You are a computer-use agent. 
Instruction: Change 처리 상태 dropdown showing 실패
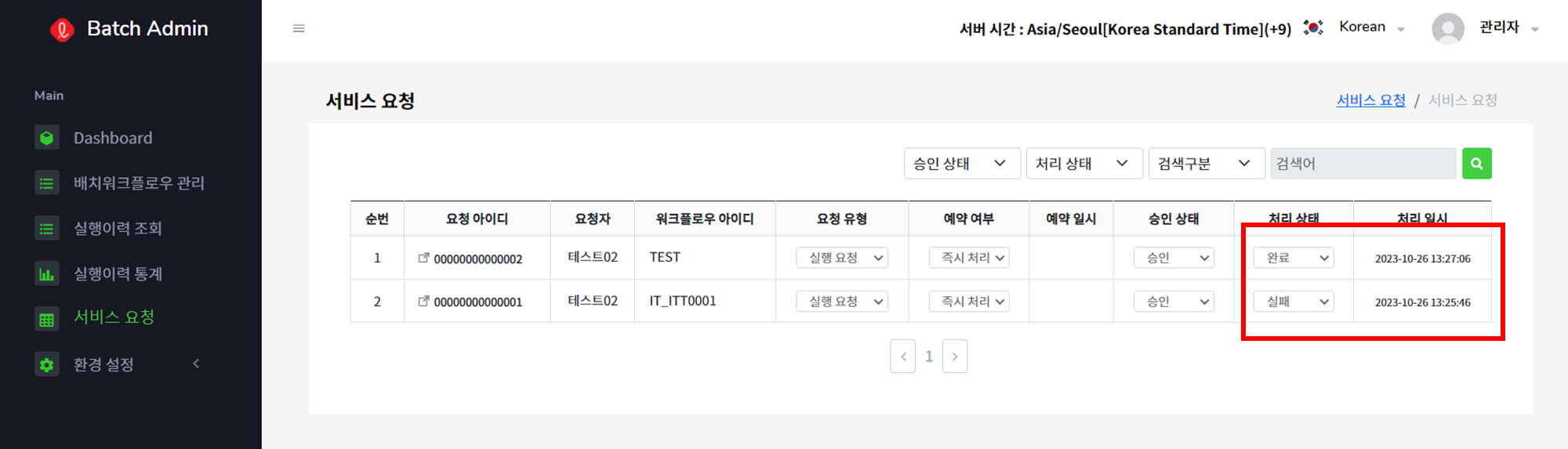pyautogui.click(x=1294, y=302)
